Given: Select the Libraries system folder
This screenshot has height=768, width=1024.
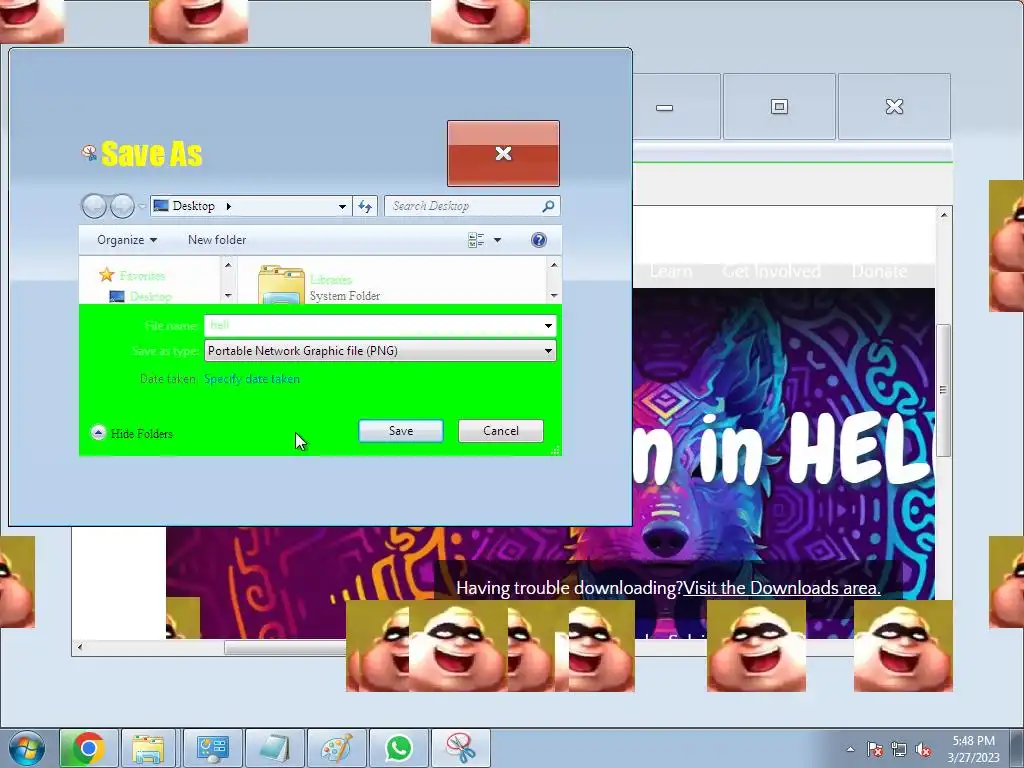Looking at the screenshot, I should [318, 285].
